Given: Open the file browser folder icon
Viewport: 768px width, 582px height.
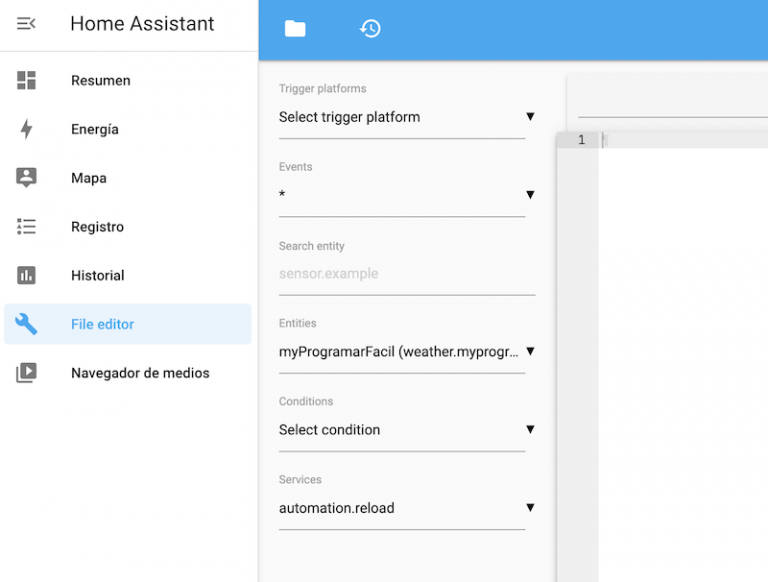Looking at the screenshot, I should pos(295,28).
